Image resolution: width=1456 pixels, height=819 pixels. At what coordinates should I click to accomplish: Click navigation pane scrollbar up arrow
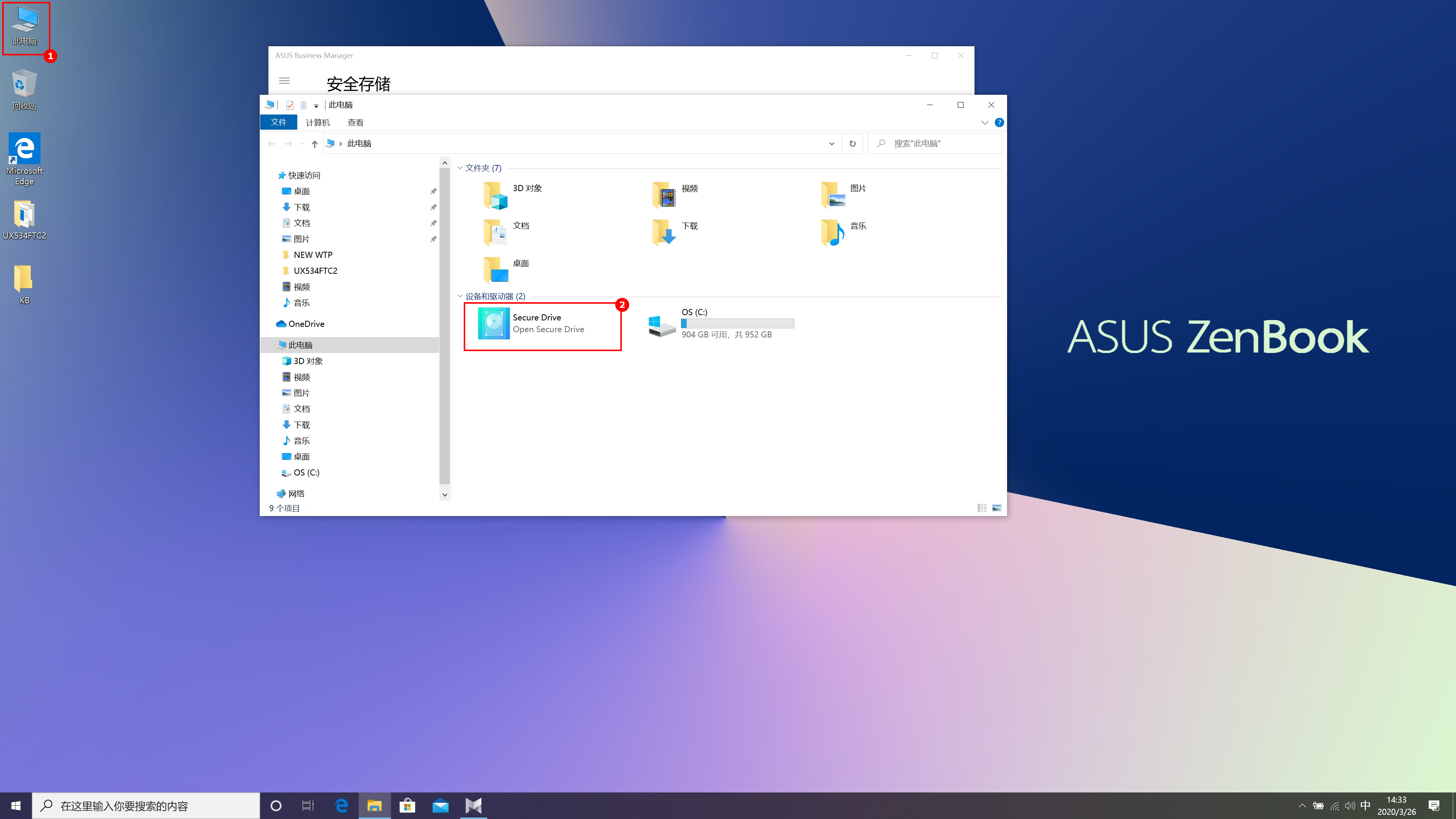coord(445,163)
